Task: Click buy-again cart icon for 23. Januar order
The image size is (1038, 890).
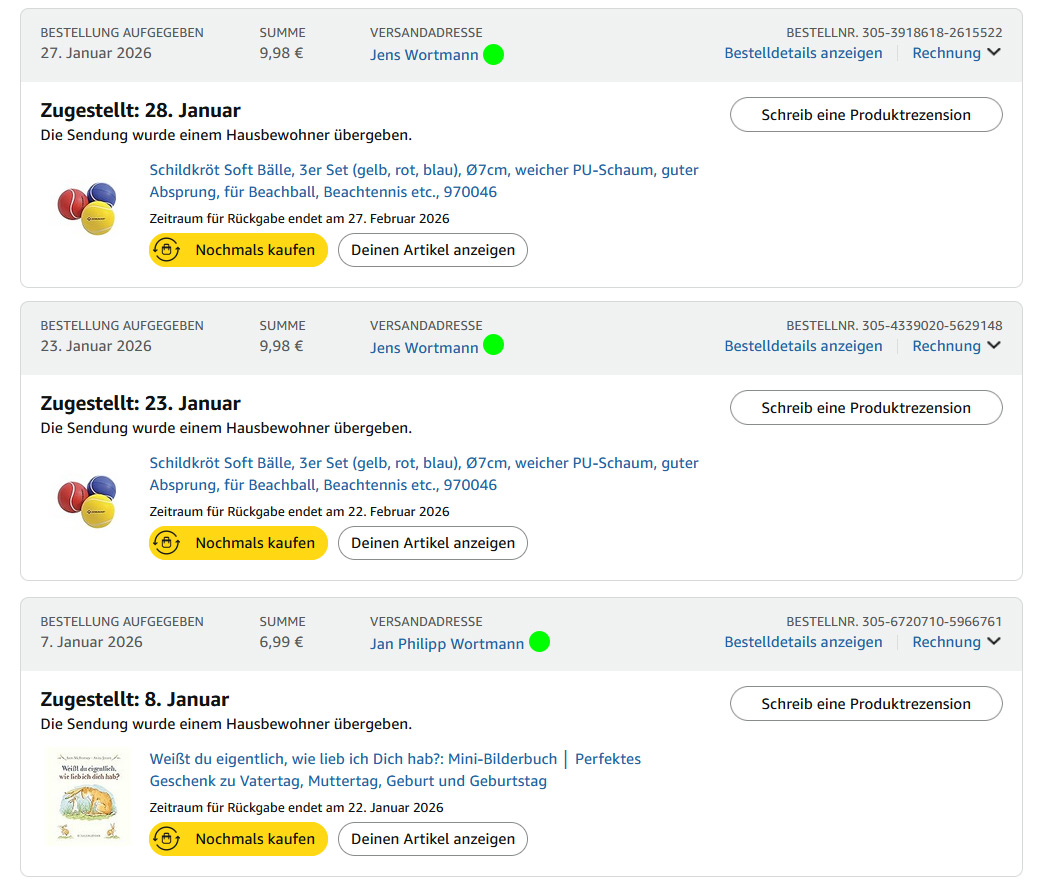Action: pyautogui.click(x=166, y=543)
